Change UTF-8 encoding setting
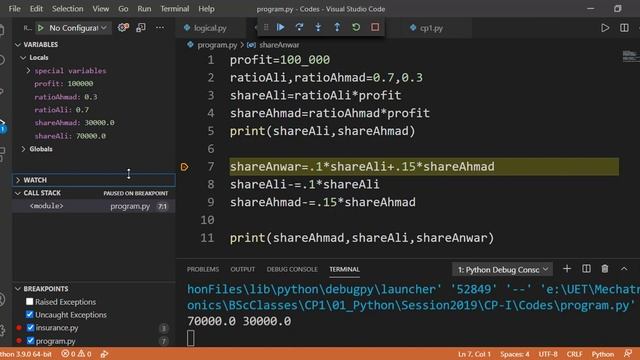Screen dimensions: 640x360 click(548, 354)
